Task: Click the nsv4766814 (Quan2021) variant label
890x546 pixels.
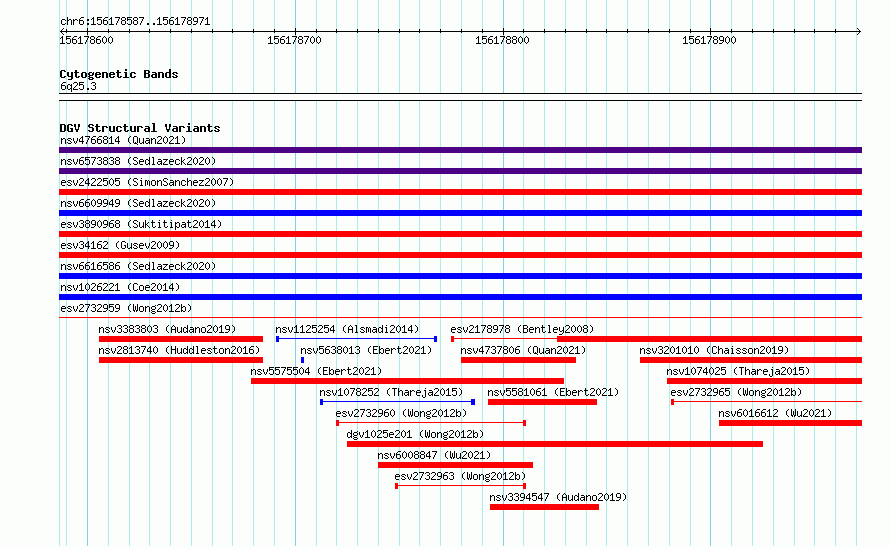Action: click(x=123, y=140)
